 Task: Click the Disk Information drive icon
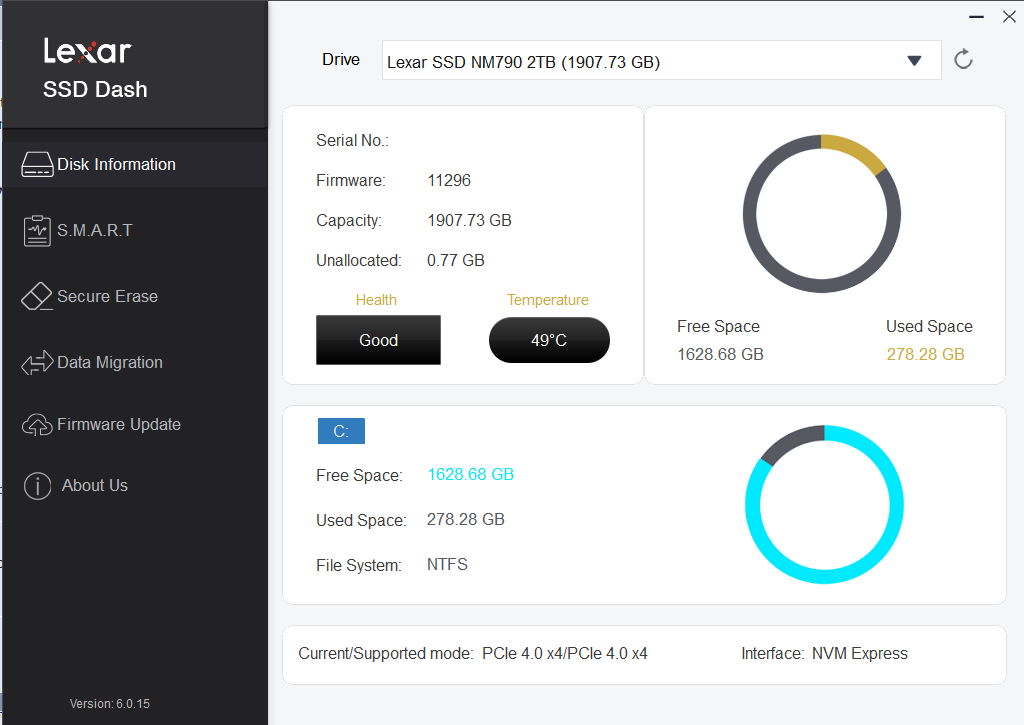37,165
